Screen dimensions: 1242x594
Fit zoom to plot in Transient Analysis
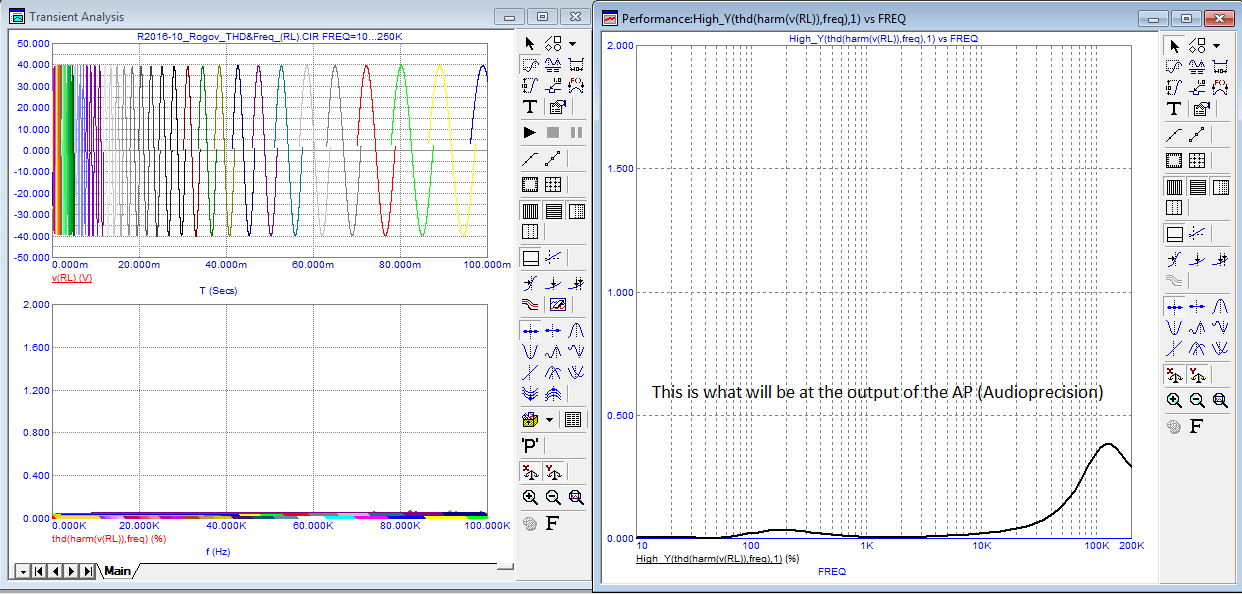coord(576,497)
